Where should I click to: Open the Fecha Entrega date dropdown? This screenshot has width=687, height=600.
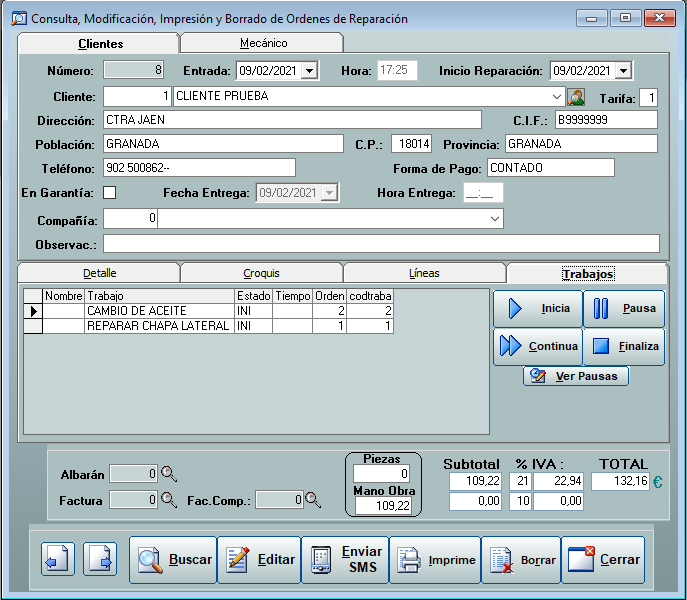click(x=329, y=192)
